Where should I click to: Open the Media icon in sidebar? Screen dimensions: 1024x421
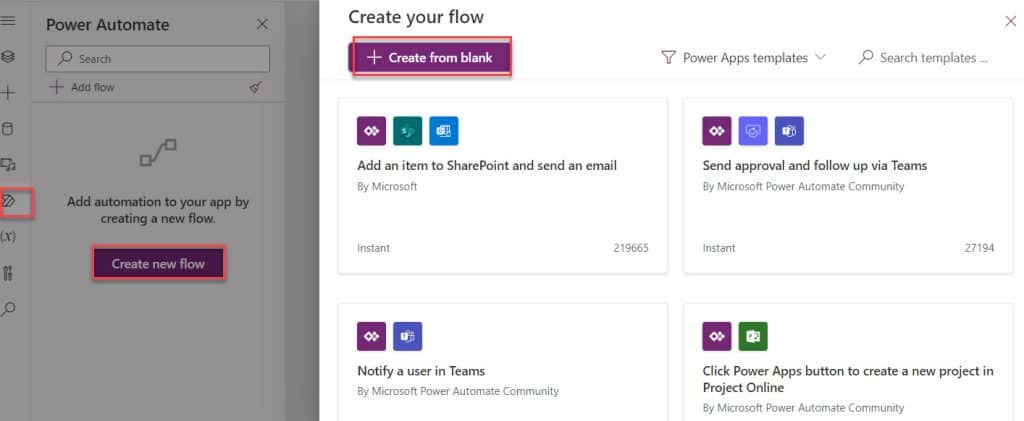8,164
